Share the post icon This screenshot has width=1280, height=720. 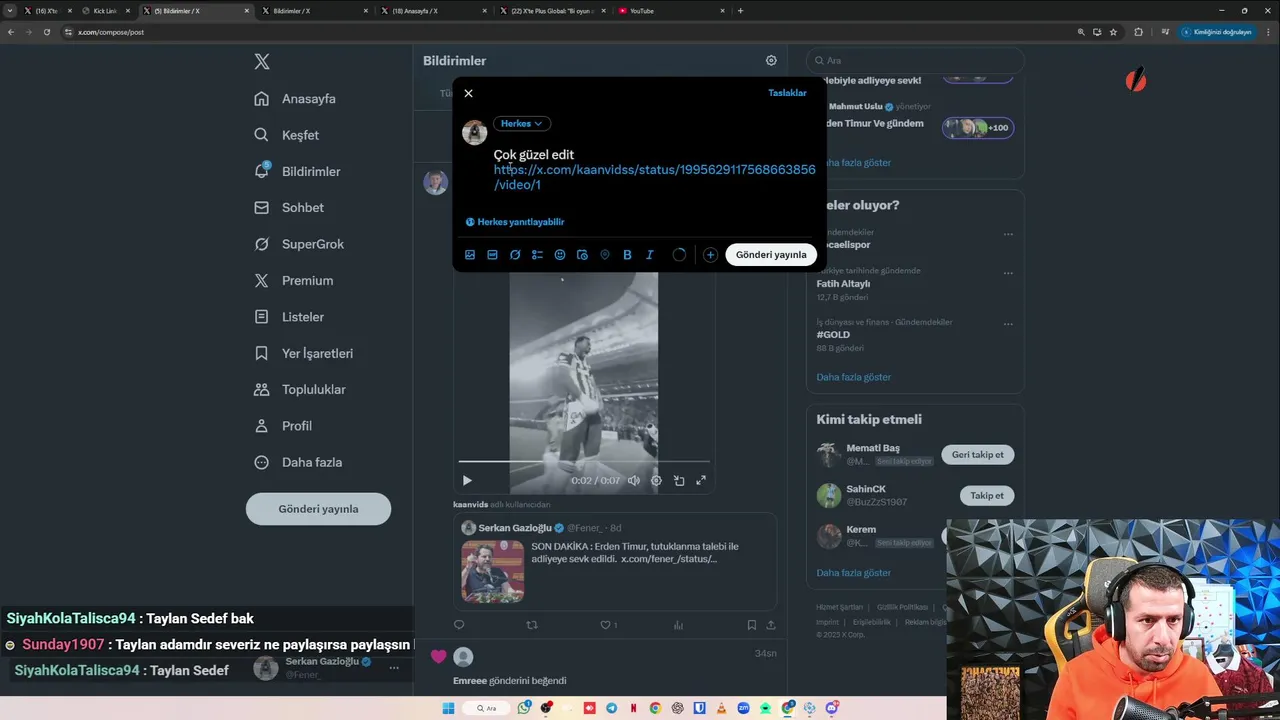(771, 625)
